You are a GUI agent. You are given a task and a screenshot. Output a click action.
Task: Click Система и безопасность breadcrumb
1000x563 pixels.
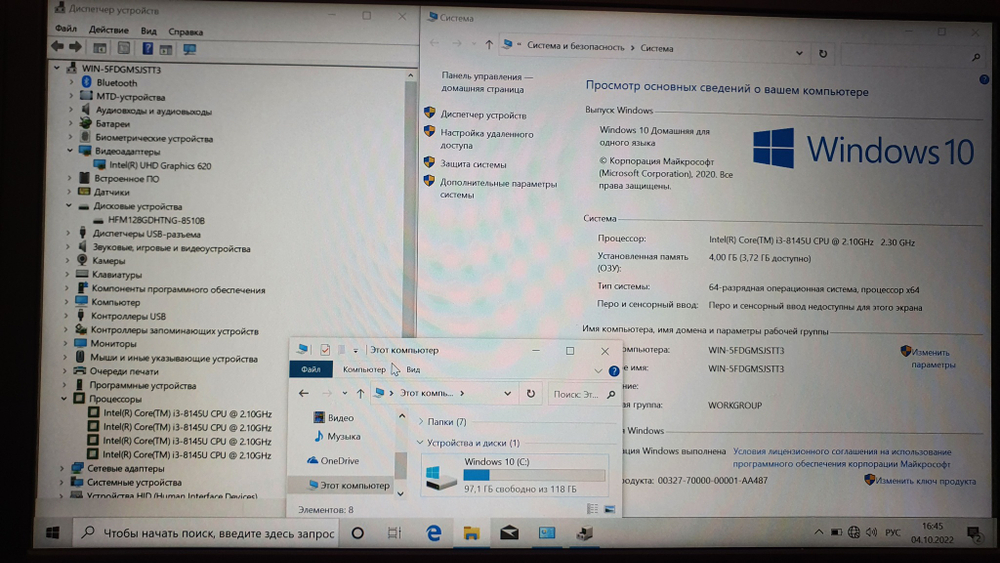(x=575, y=47)
